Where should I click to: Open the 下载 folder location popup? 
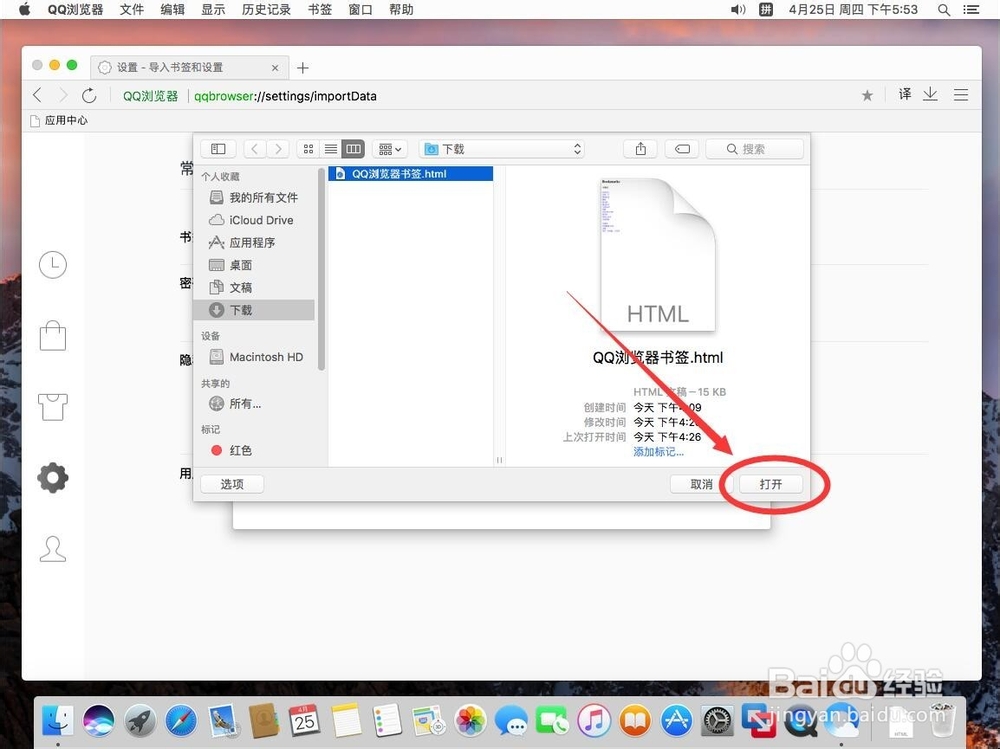[x=502, y=149]
